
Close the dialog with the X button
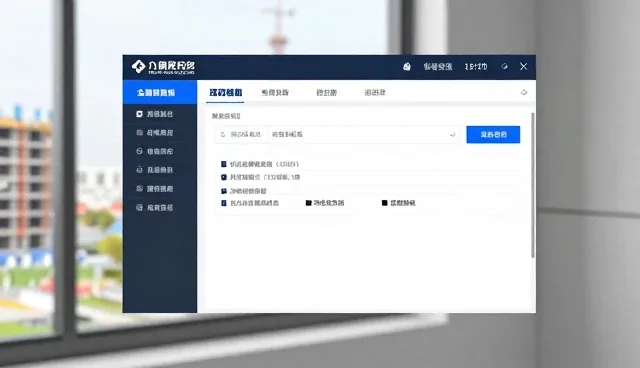[524, 66]
